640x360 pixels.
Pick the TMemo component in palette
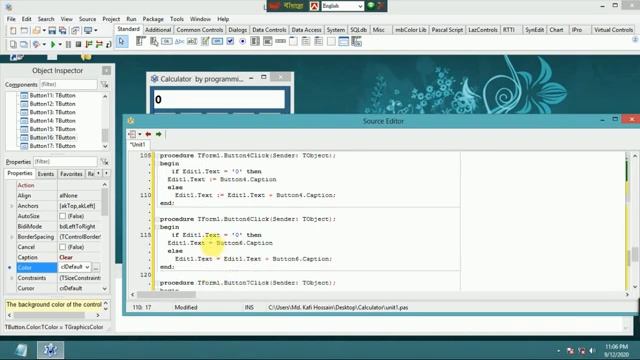[x=205, y=41]
